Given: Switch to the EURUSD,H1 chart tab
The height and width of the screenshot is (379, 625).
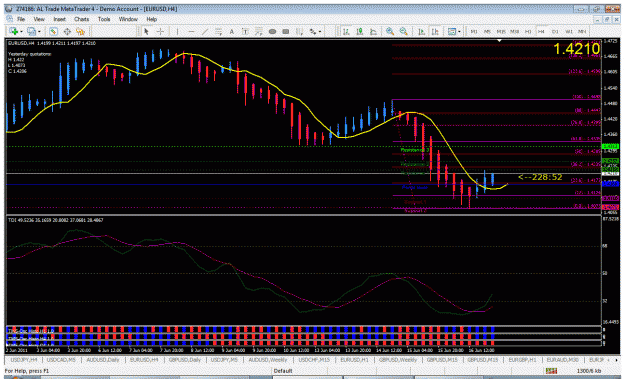Looking at the screenshot, I should pyautogui.click(x=354, y=359).
